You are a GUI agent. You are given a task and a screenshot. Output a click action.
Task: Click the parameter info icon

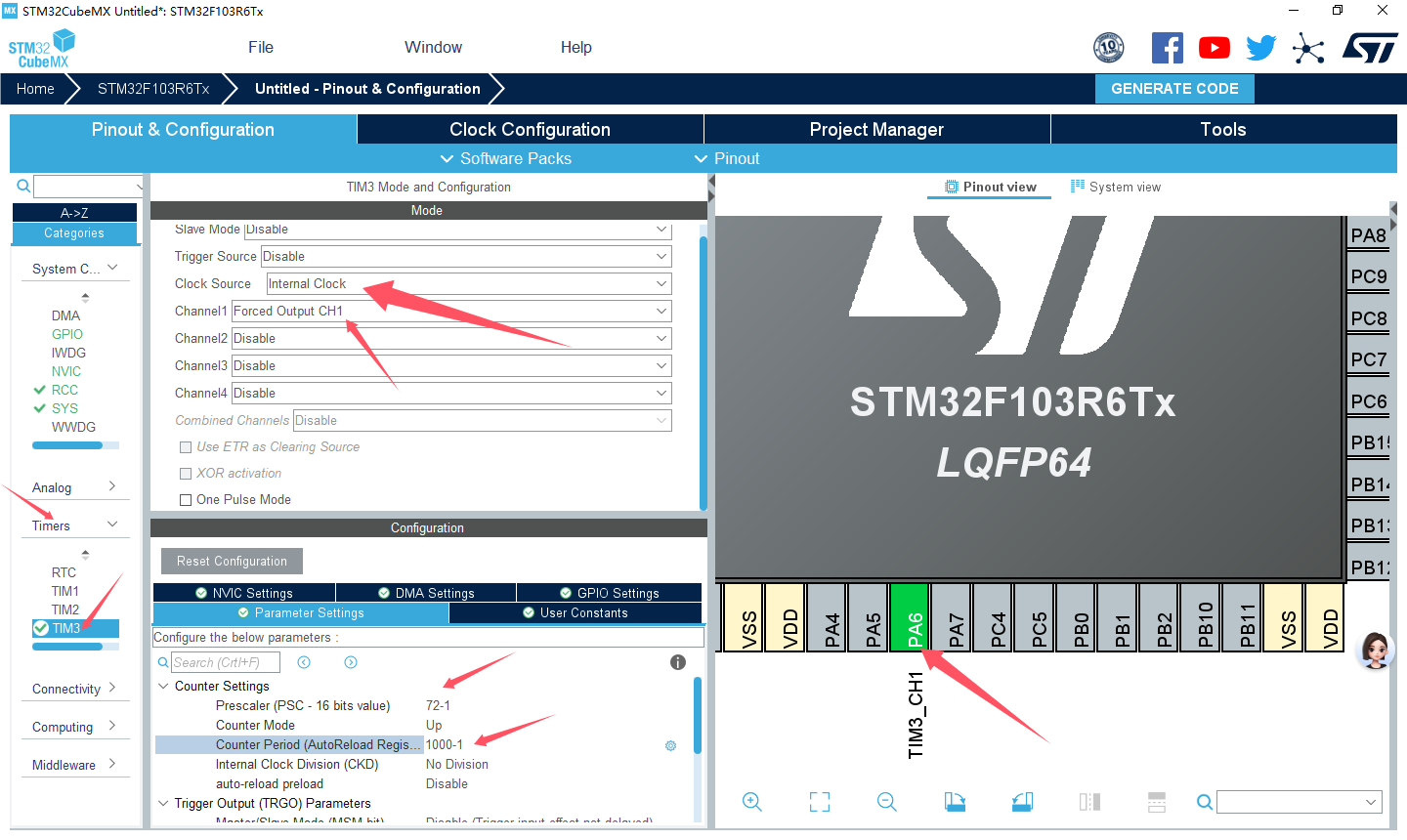(678, 662)
